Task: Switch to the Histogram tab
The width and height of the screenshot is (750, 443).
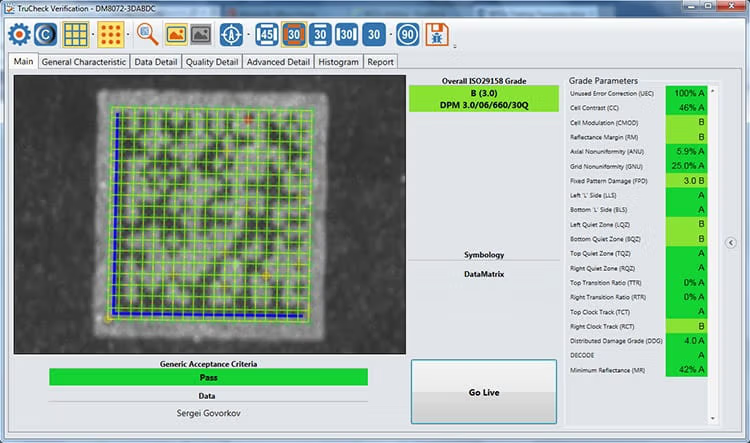Action: (x=338, y=61)
